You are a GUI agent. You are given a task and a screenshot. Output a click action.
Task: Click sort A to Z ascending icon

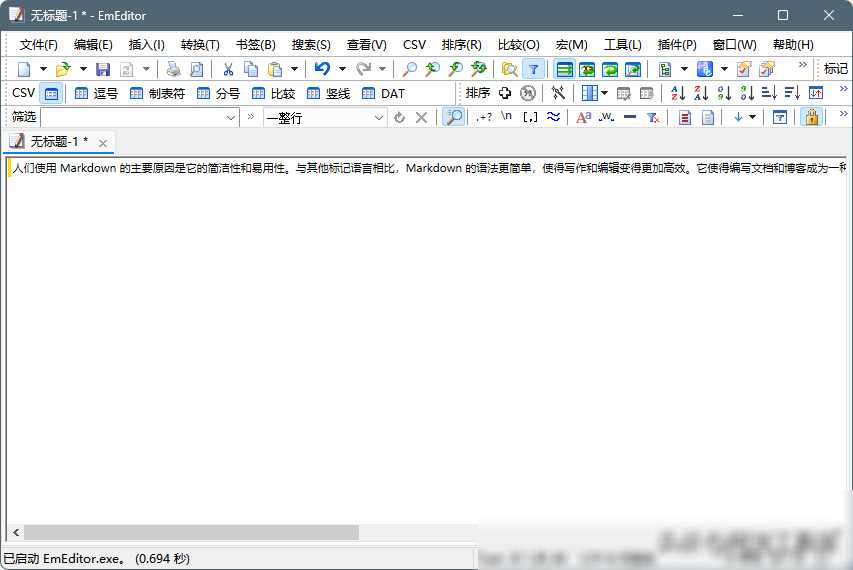tap(678, 93)
